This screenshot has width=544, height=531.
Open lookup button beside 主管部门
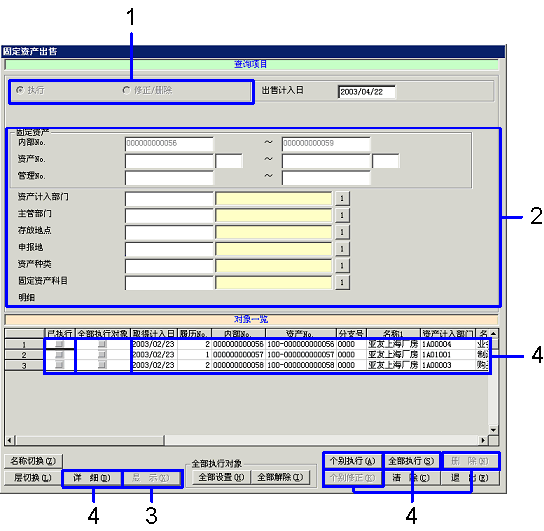342,215
